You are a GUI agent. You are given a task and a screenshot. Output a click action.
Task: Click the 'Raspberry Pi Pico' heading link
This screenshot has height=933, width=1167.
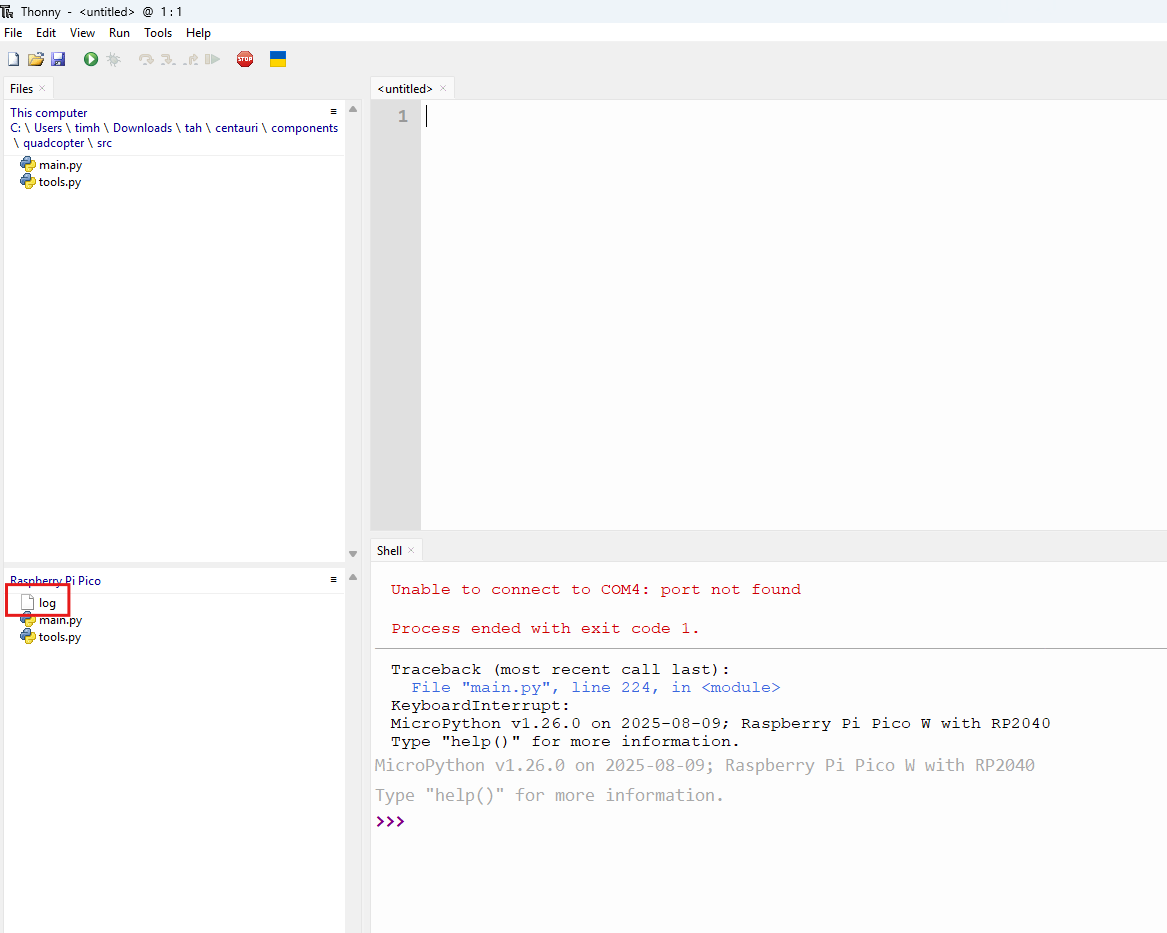(x=55, y=581)
